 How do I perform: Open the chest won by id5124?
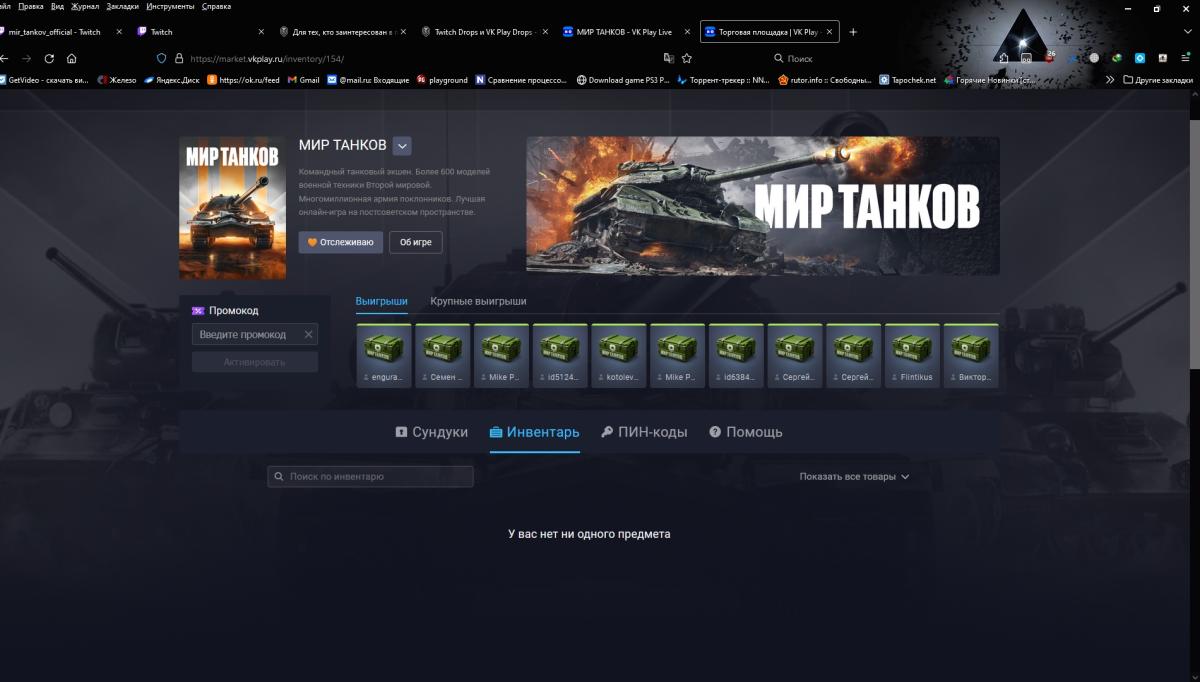tap(560, 355)
